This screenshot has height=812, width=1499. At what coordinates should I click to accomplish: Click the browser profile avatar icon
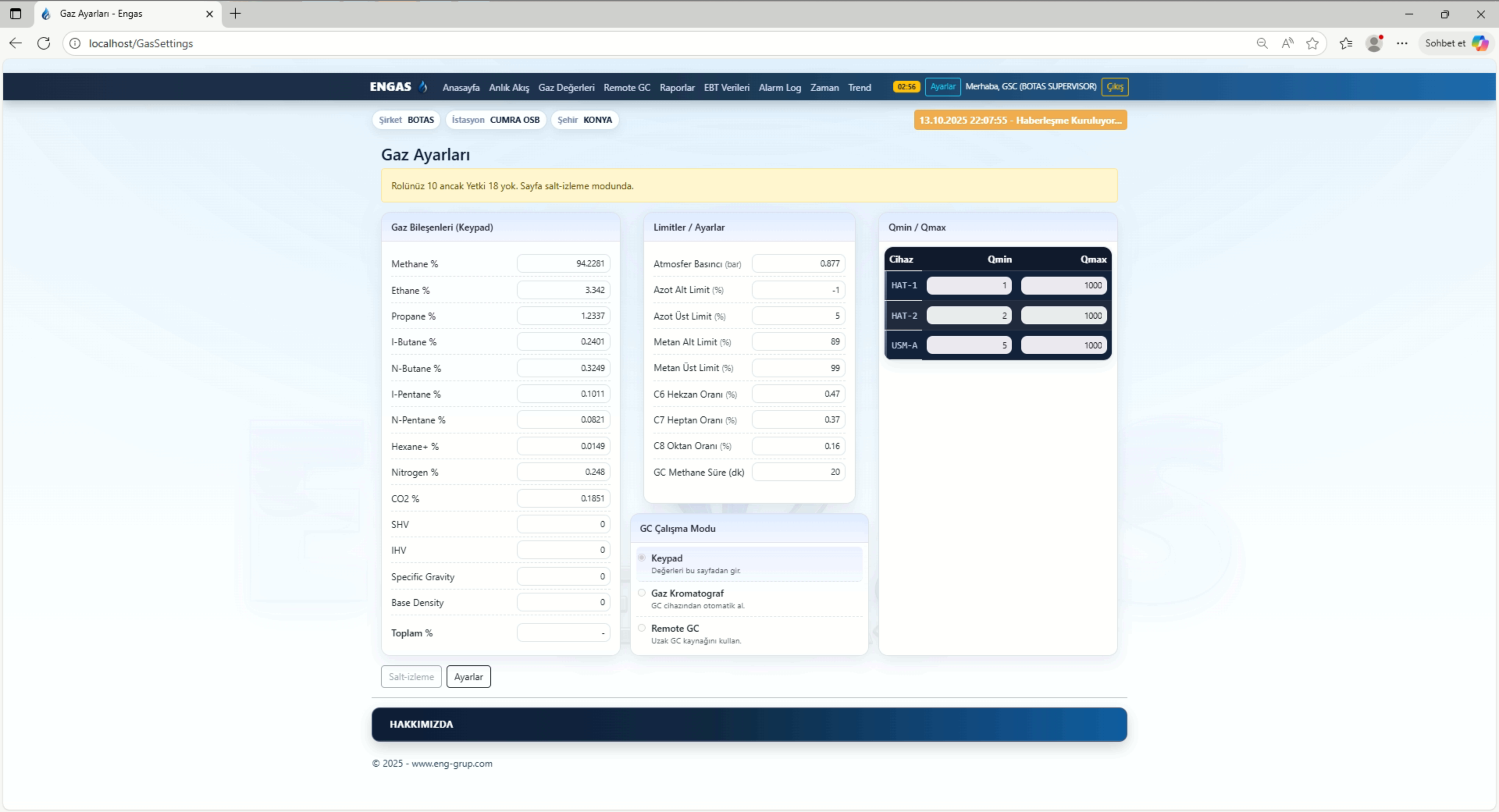pos(1374,43)
